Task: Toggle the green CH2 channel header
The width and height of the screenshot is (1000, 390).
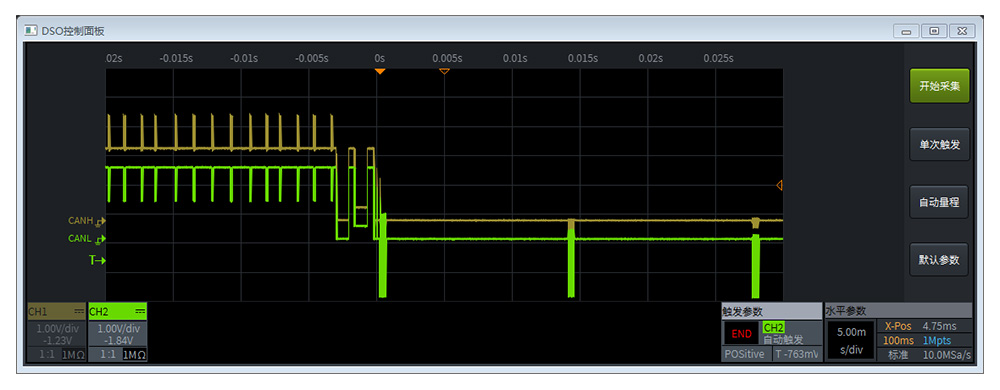Action: tap(117, 312)
